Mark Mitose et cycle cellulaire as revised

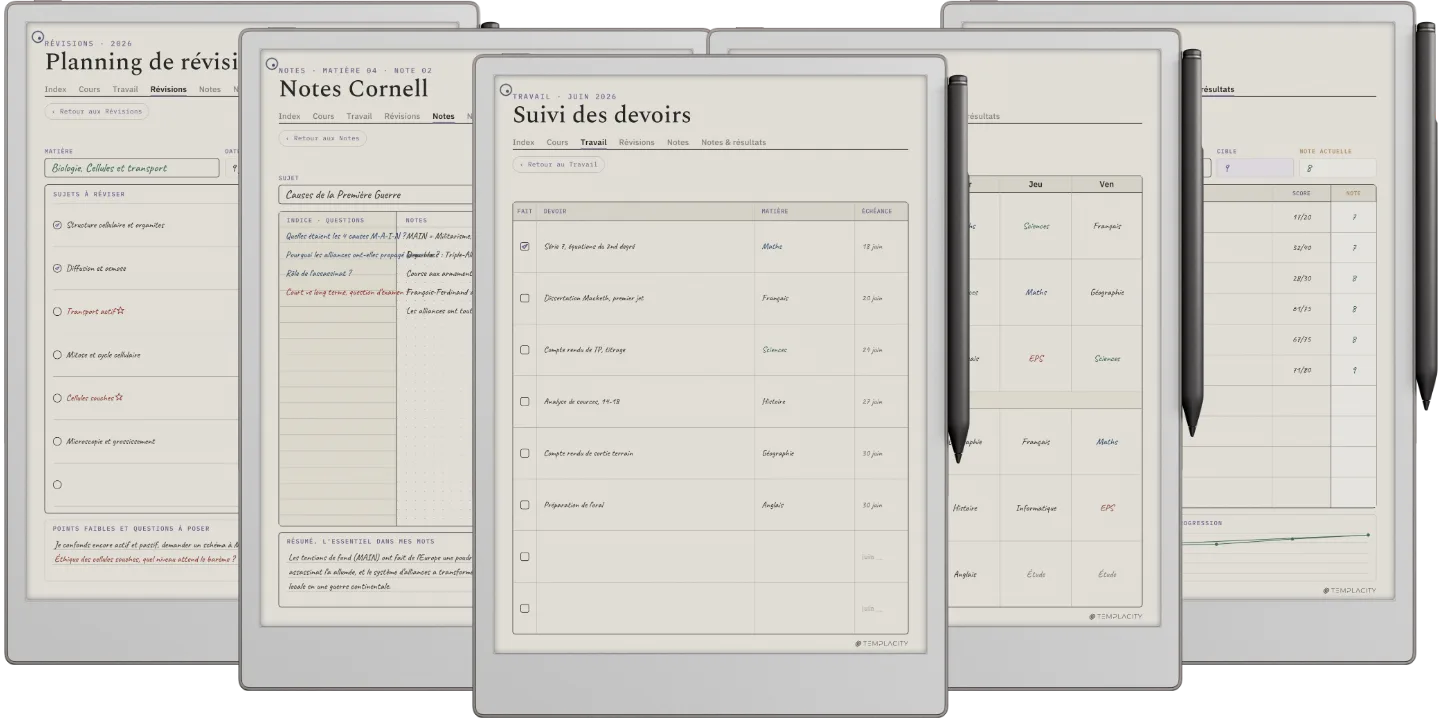point(57,355)
